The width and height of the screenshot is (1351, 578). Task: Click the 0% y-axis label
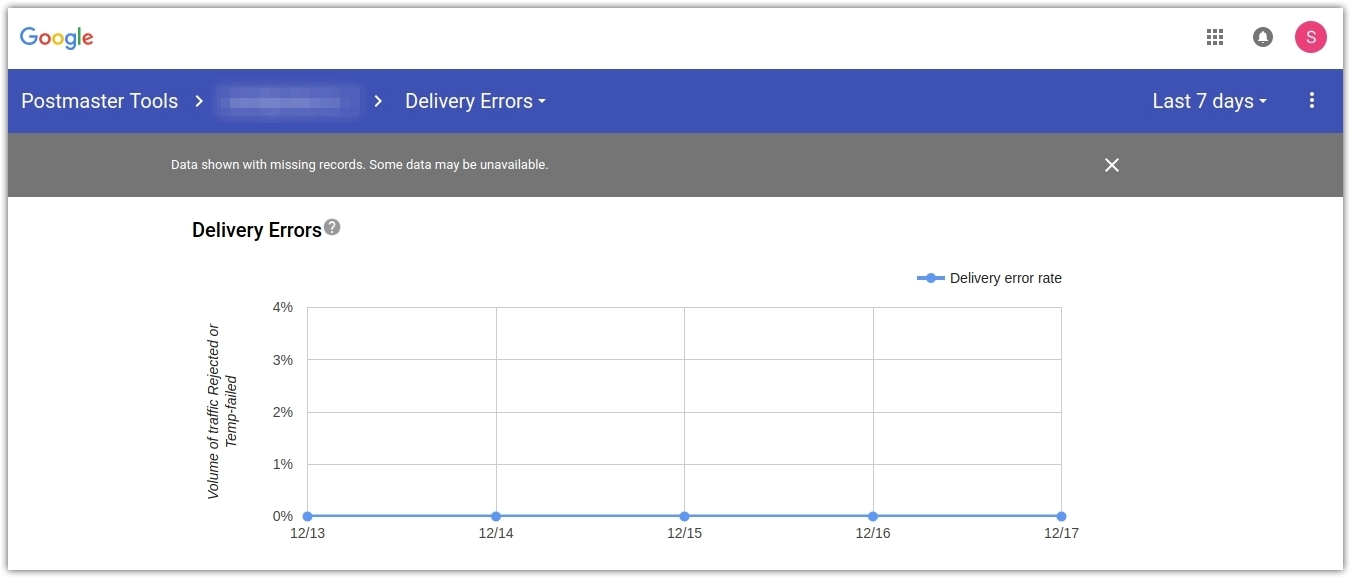pos(283,516)
